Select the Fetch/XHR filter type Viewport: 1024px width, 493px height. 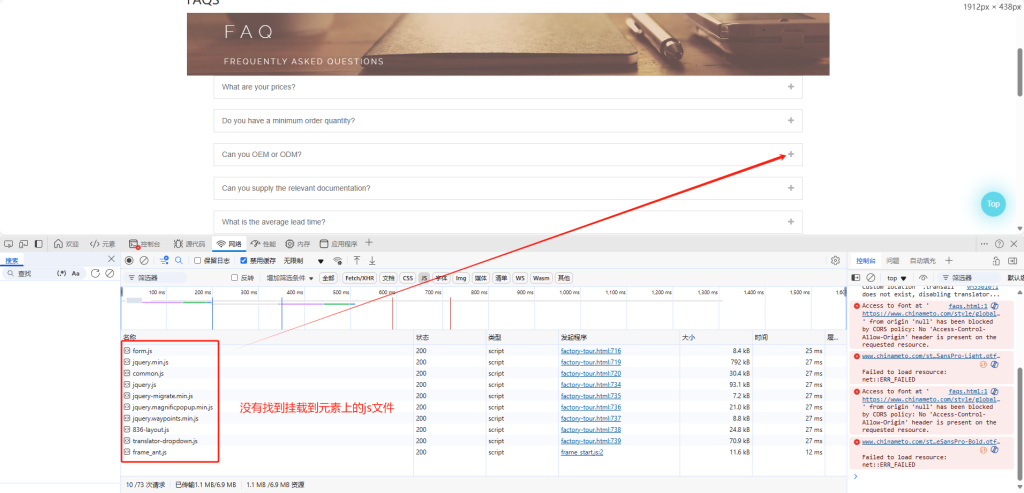pyautogui.click(x=360, y=278)
